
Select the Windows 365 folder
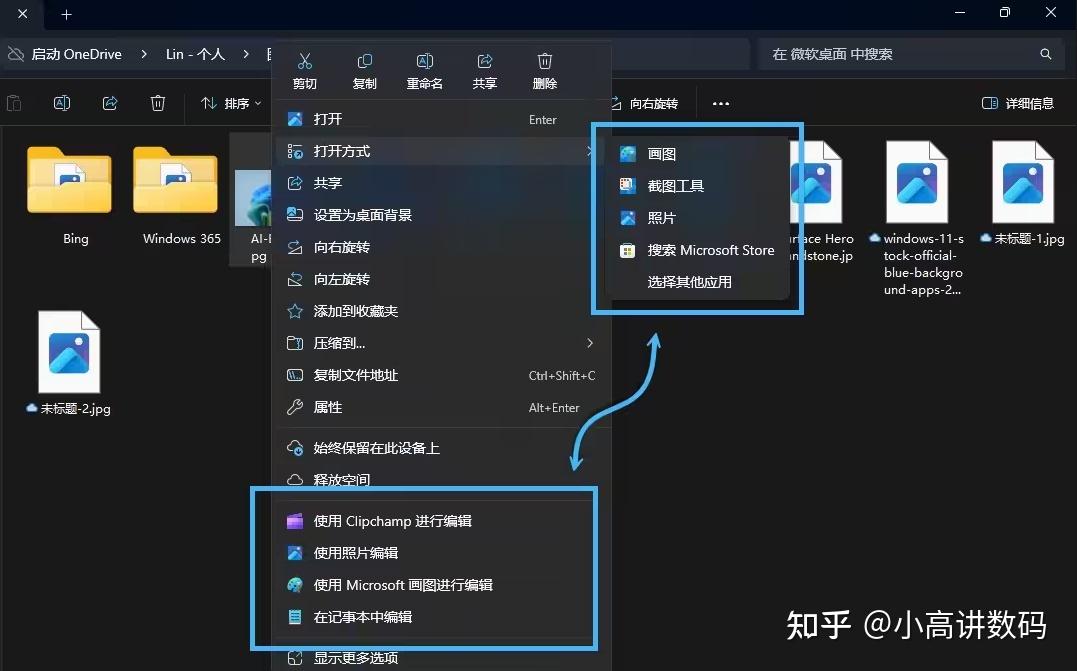(x=175, y=196)
